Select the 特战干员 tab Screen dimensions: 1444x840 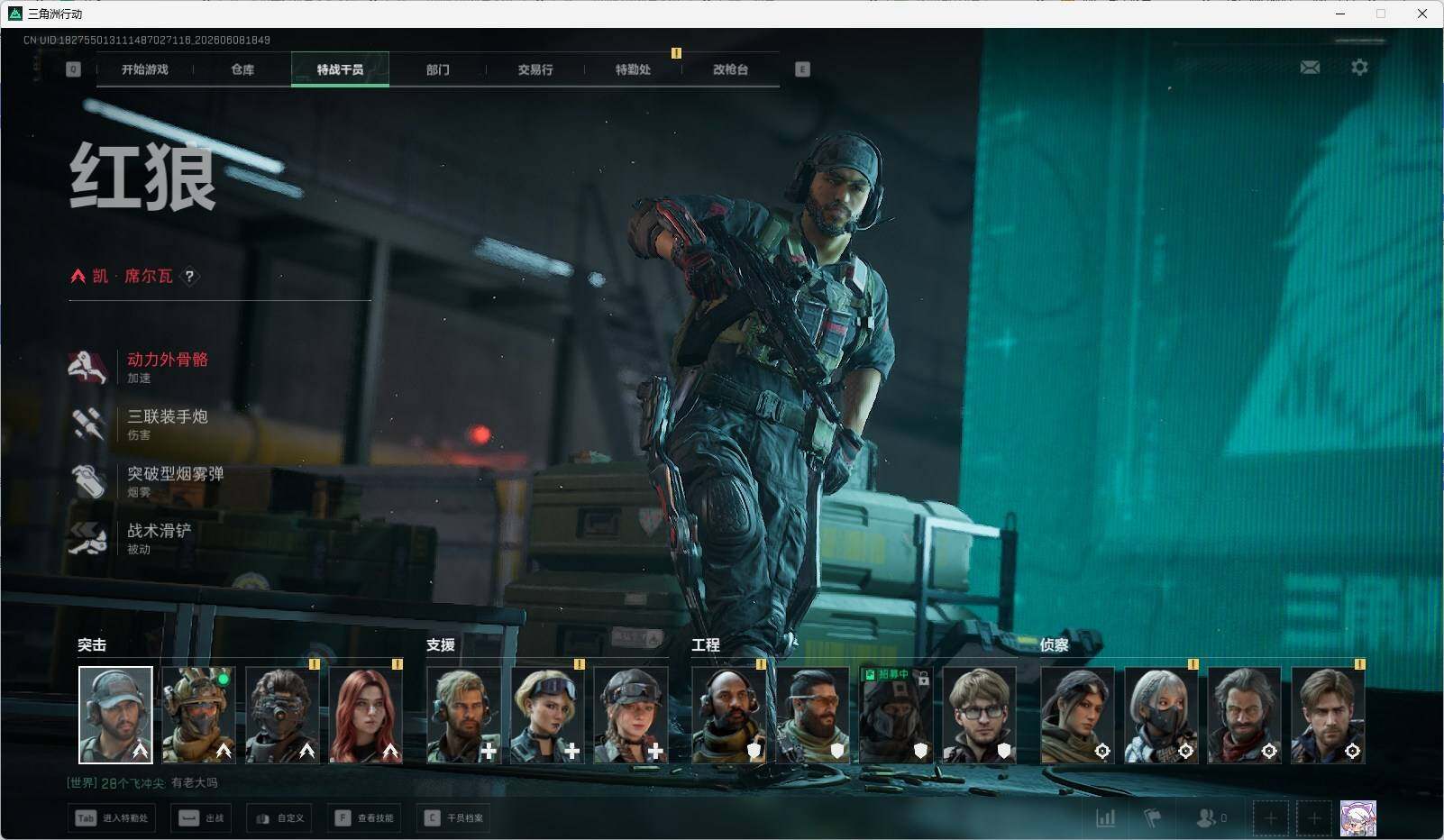pos(340,69)
